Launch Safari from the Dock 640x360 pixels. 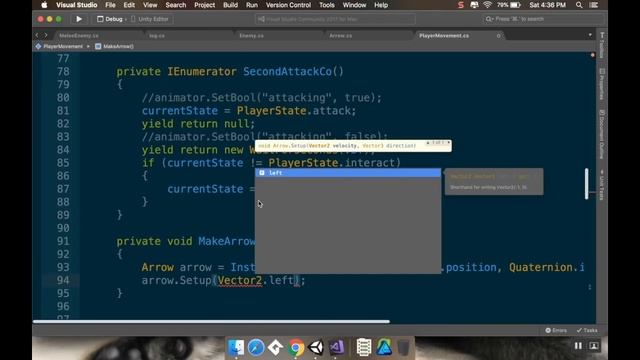click(x=256, y=347)
